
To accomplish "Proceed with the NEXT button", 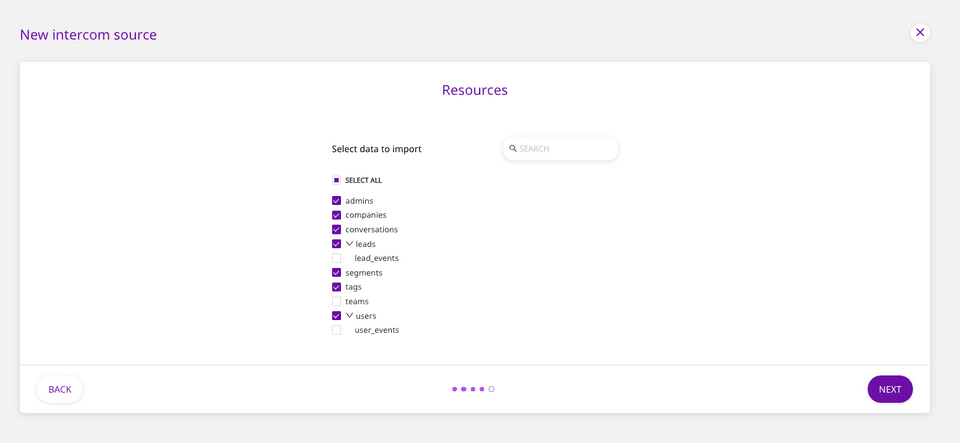I will tap(890, 389).
